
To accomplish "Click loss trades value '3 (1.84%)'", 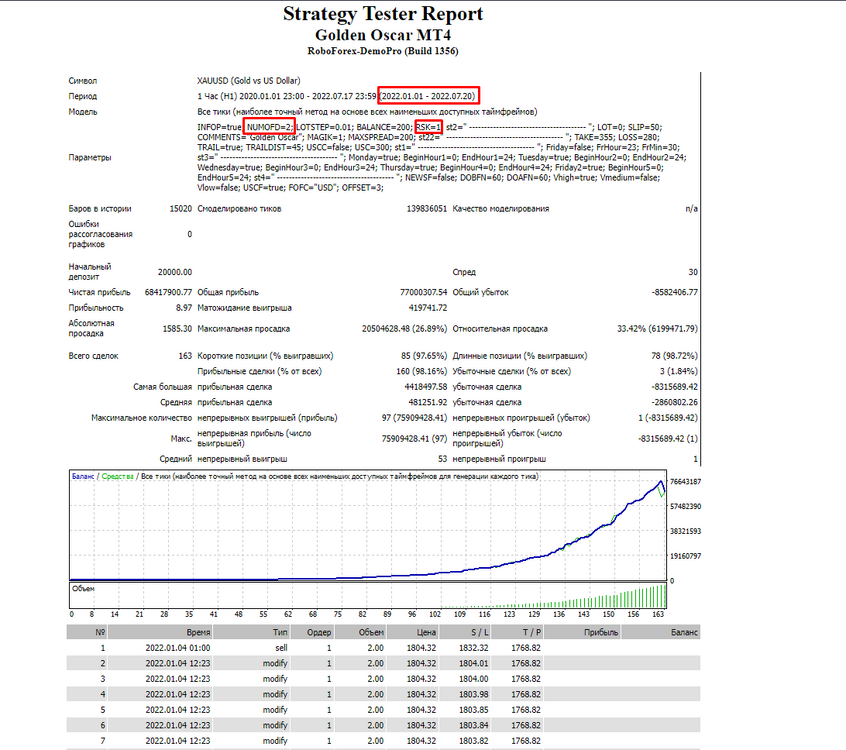I will point(679,371).
